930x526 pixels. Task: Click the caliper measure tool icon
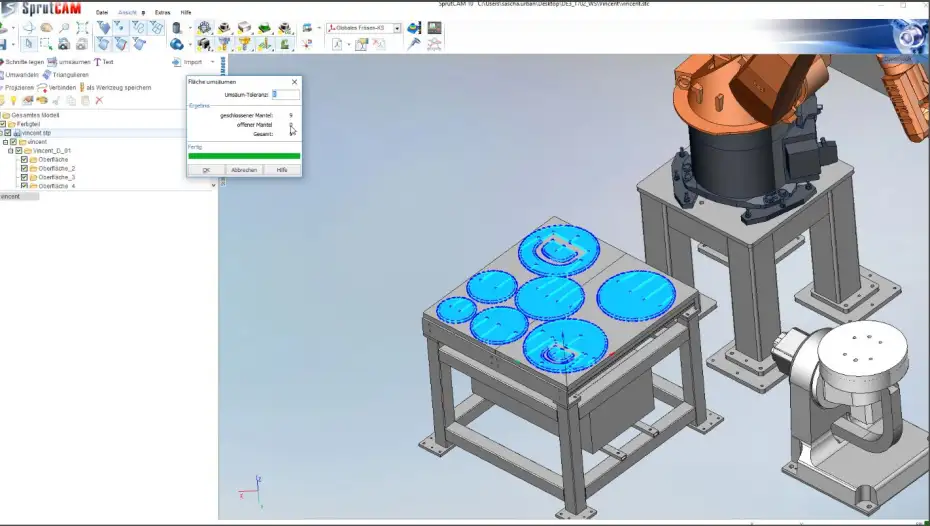pyautogui.click(x=414, y=44)
